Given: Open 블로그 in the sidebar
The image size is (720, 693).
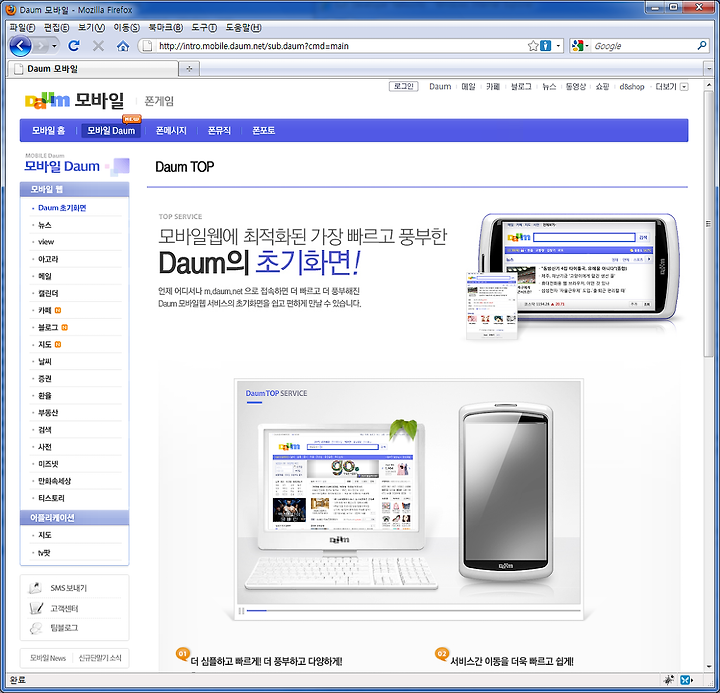Looking at the screenshot, I should click(48, 327).
